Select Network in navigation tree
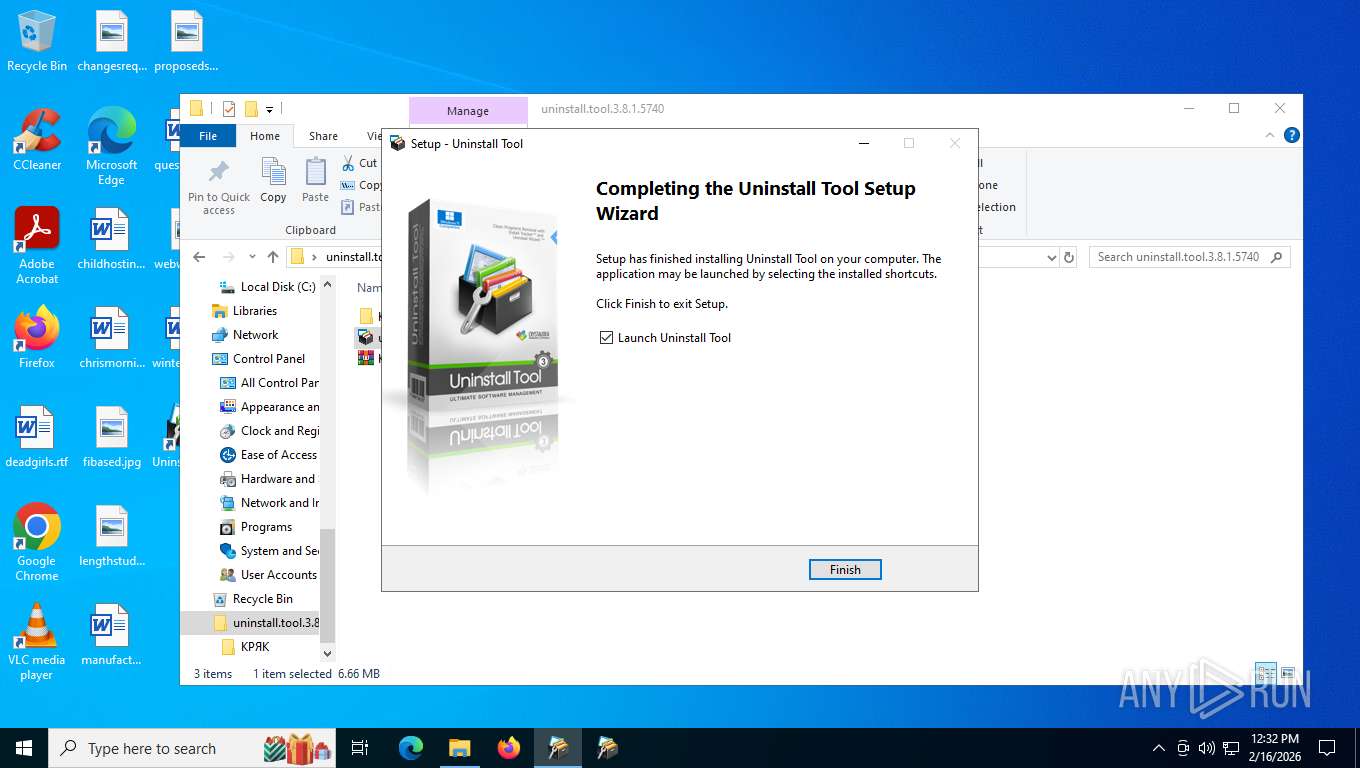Viewport: 1360px width, 768px height. [x=245, y=335]
